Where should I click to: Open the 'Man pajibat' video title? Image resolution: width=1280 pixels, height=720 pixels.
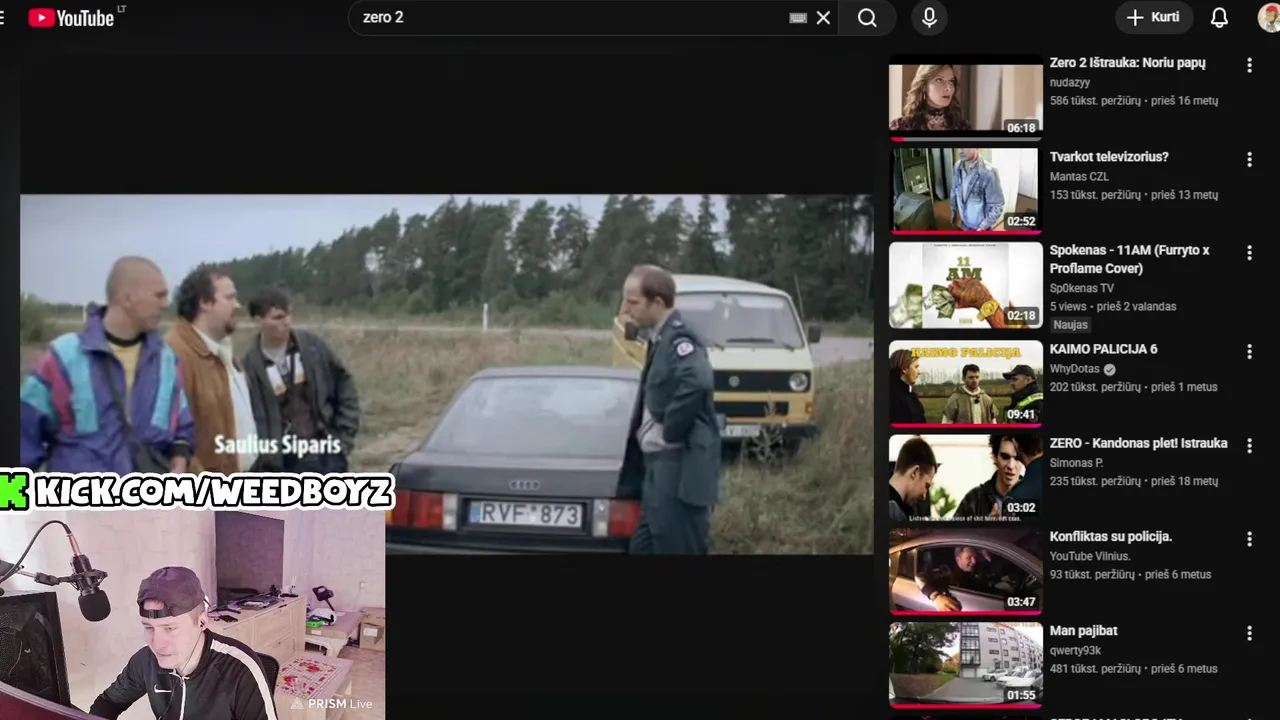pos(1083,630)
